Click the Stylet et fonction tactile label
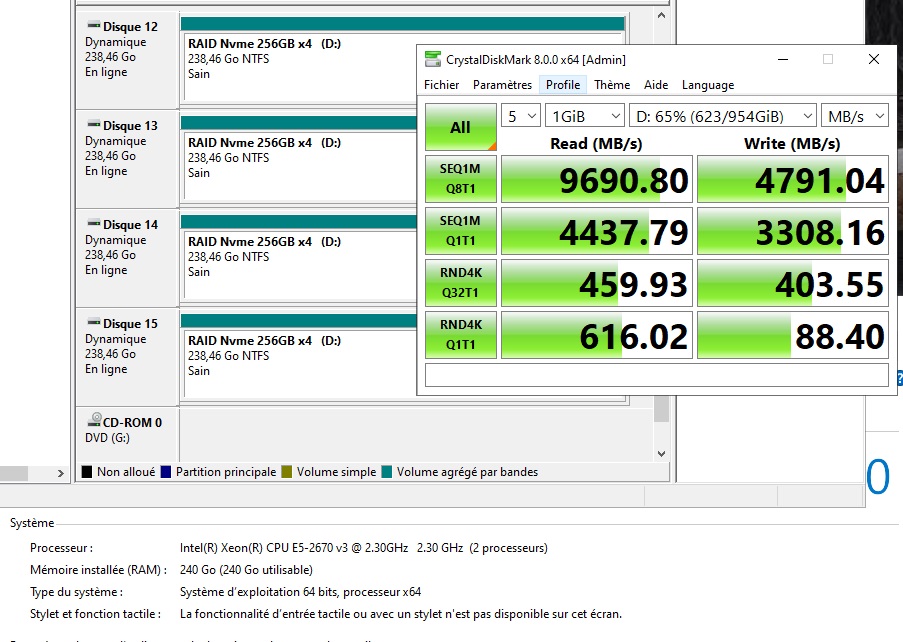Screen dimensions: 903x642 (x=95, y=614)
